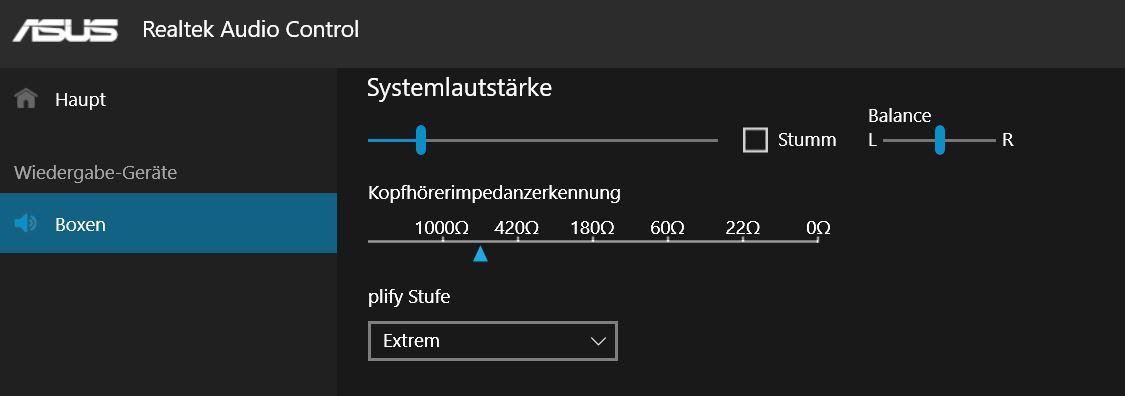Viewport: 1125px width, 396px height.
Task: Click the Systemlautstärke slider handle
Action: 421,140
